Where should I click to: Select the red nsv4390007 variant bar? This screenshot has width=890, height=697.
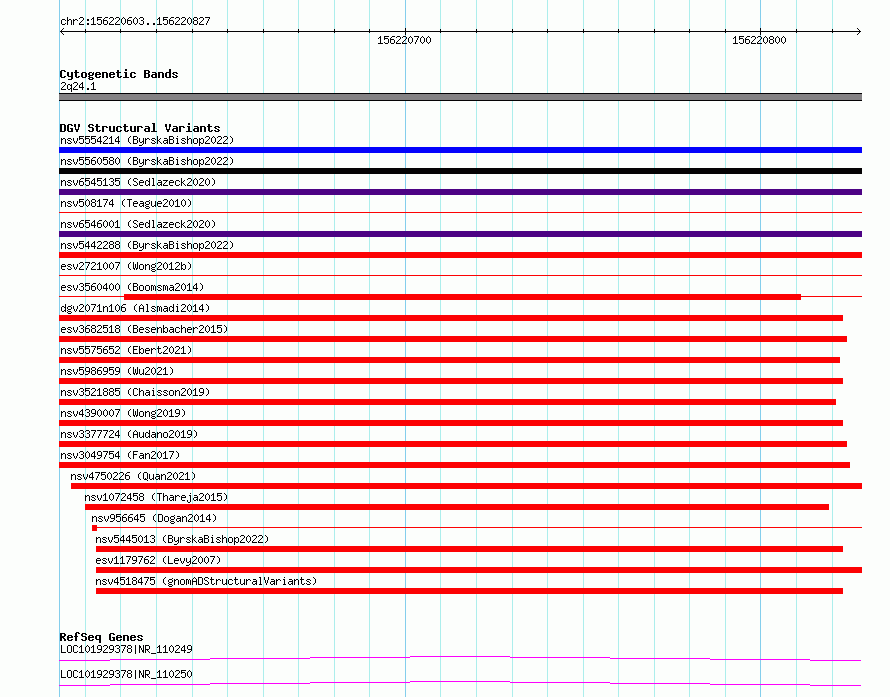point(451,423)
